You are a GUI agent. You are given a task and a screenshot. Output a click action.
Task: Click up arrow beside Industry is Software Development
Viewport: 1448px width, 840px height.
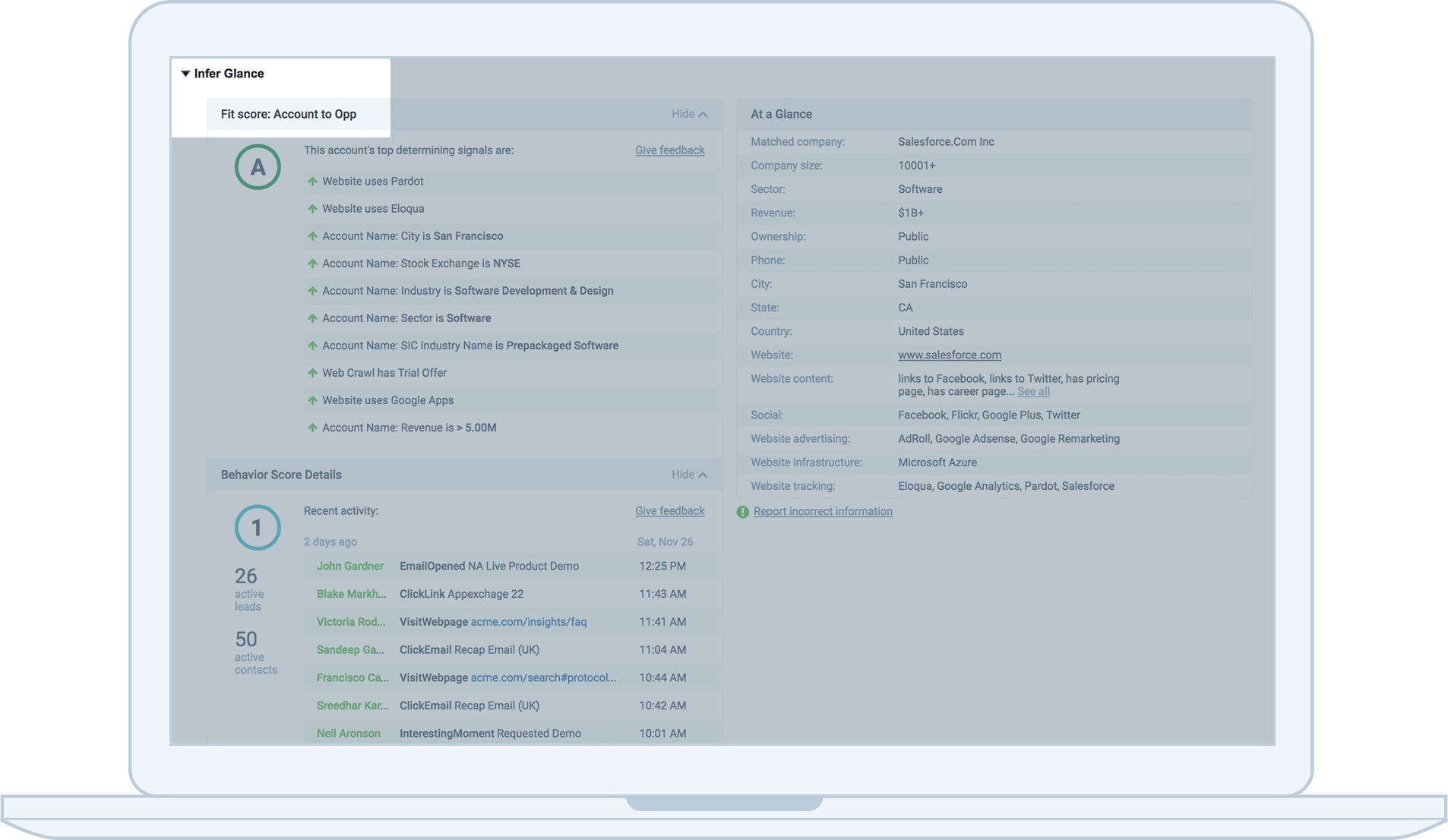tap(312, 291)
